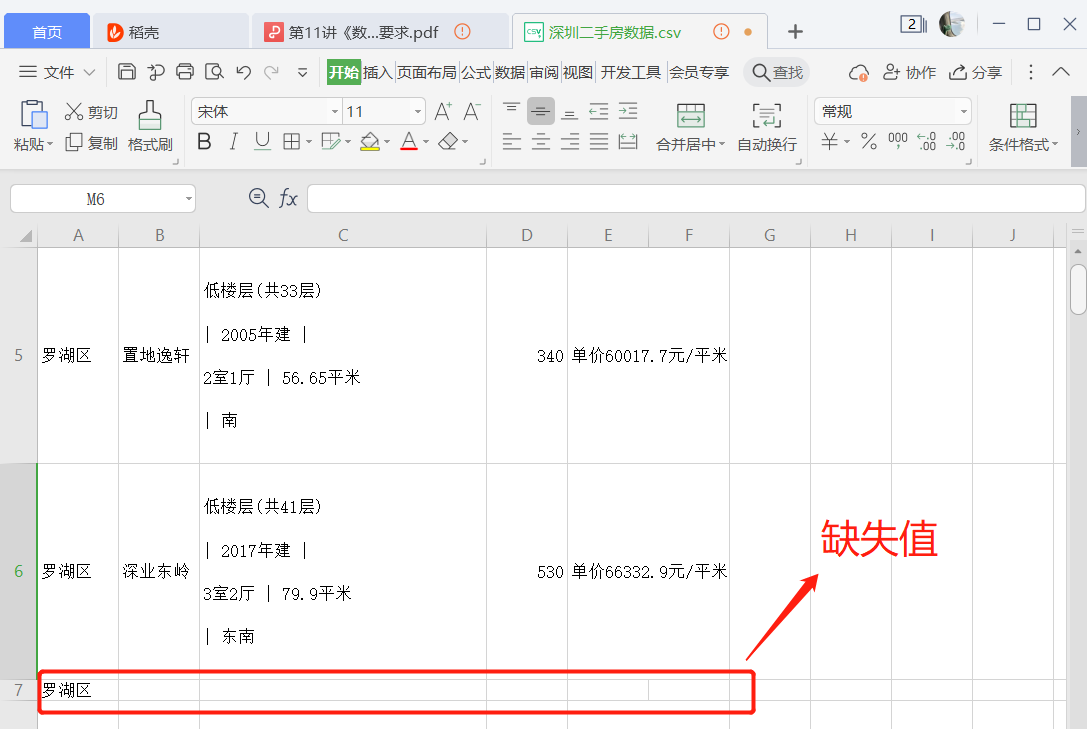Click the percent style icon
The image size is (1087, 729).
tap(868, 141)
